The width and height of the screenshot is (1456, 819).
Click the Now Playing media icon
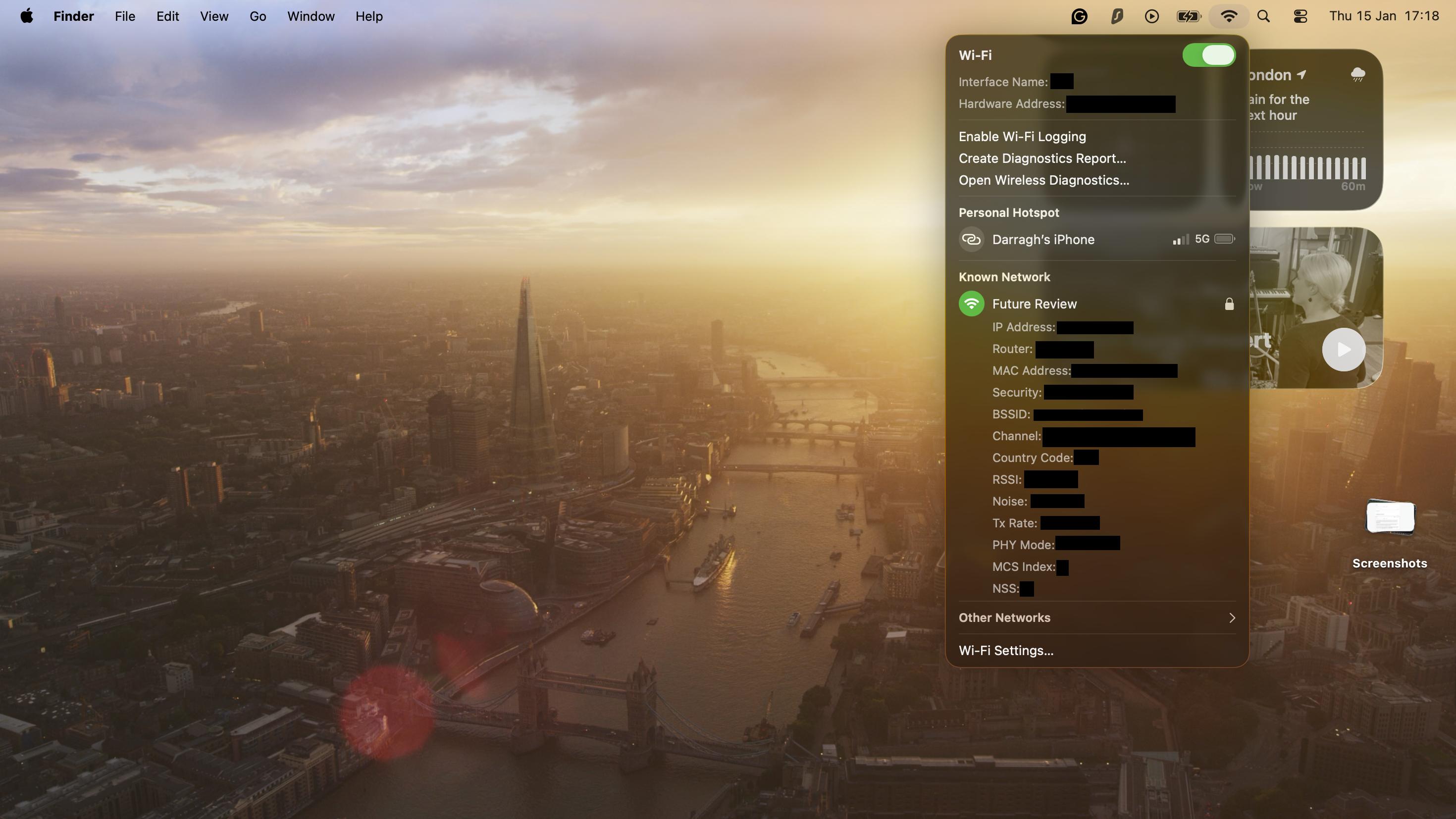pos(1152,16)
